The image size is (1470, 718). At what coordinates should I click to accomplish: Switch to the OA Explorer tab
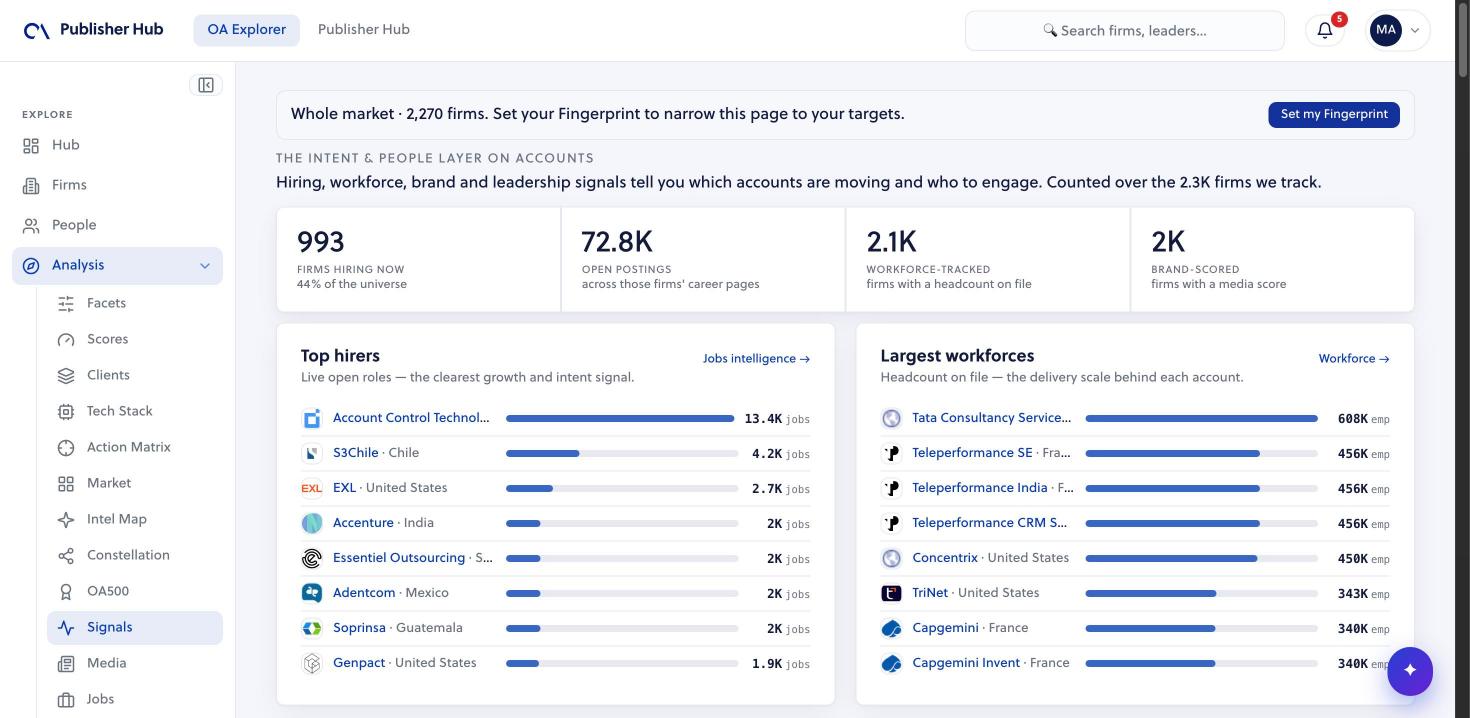click(247, 30)
